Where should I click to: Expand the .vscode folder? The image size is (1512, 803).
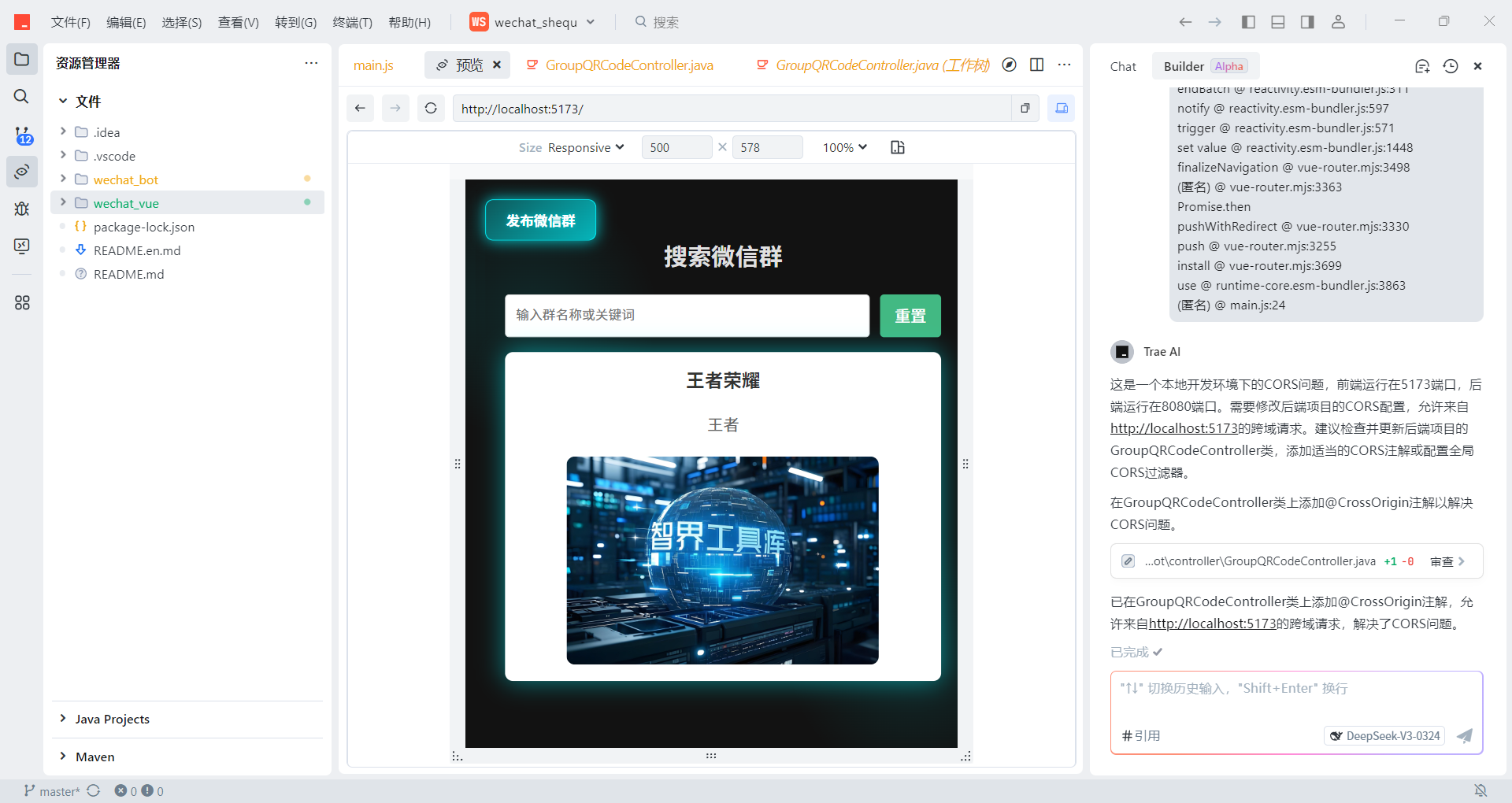click(63, 155)
